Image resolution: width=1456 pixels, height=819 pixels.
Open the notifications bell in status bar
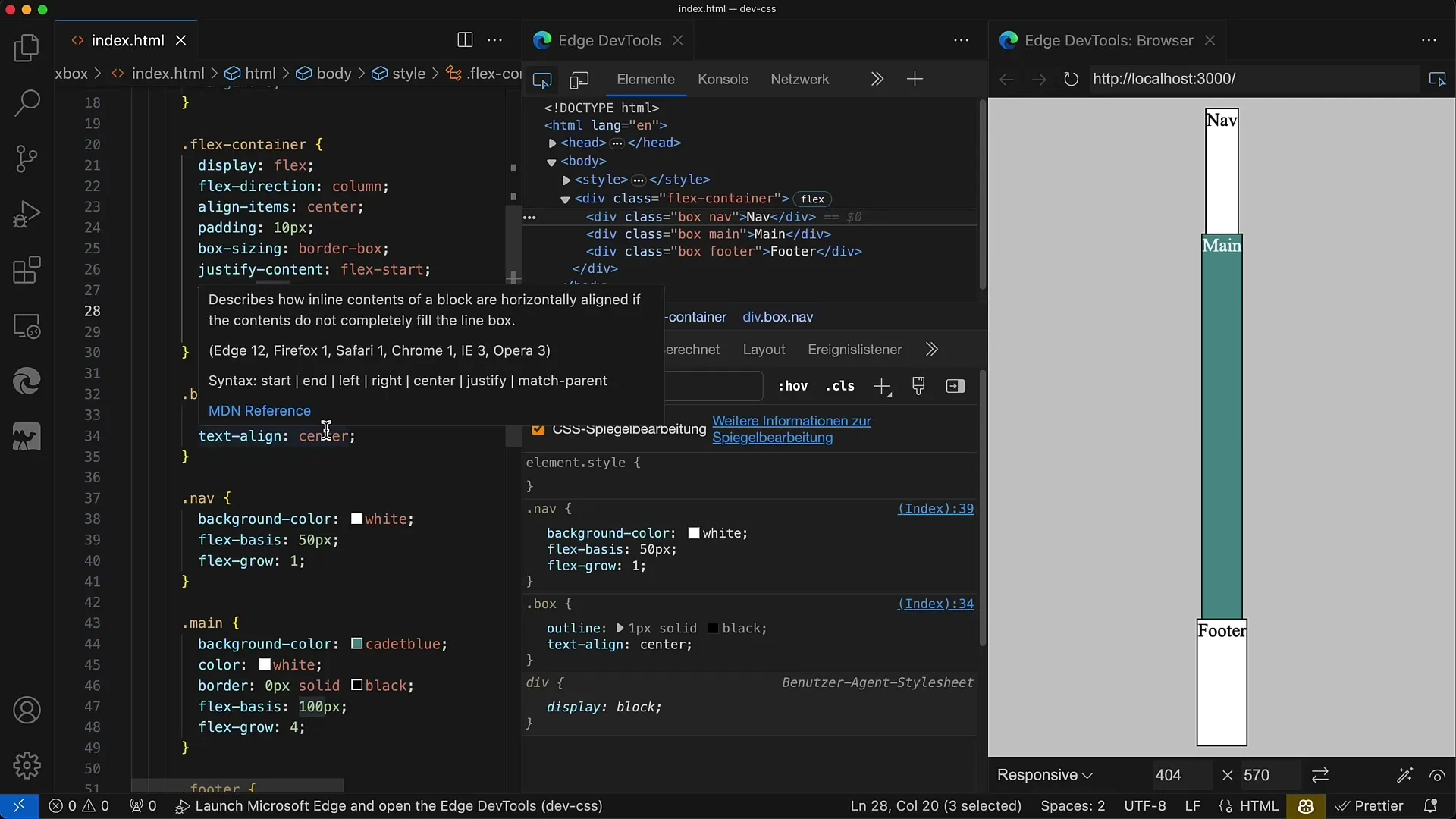[x=1430, y=806]
